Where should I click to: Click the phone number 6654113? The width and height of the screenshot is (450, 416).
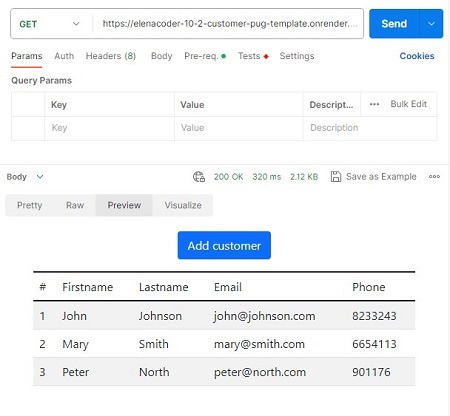pyautogui.click(x=374, y=344)
